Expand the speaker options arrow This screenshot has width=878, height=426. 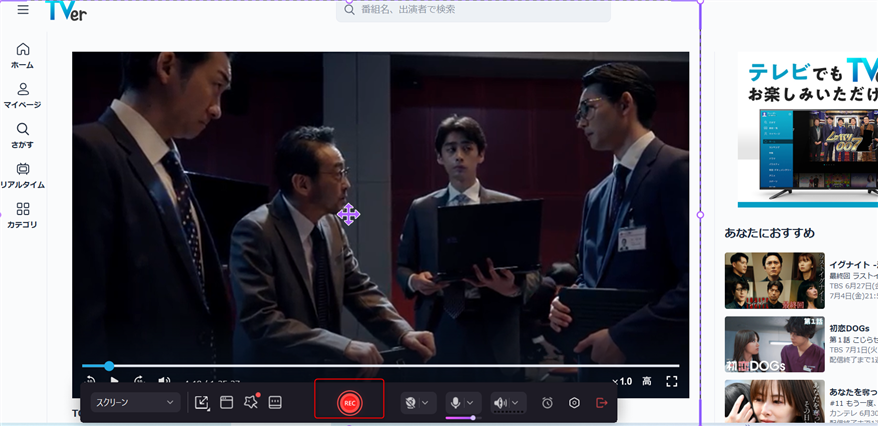(515, 402)
